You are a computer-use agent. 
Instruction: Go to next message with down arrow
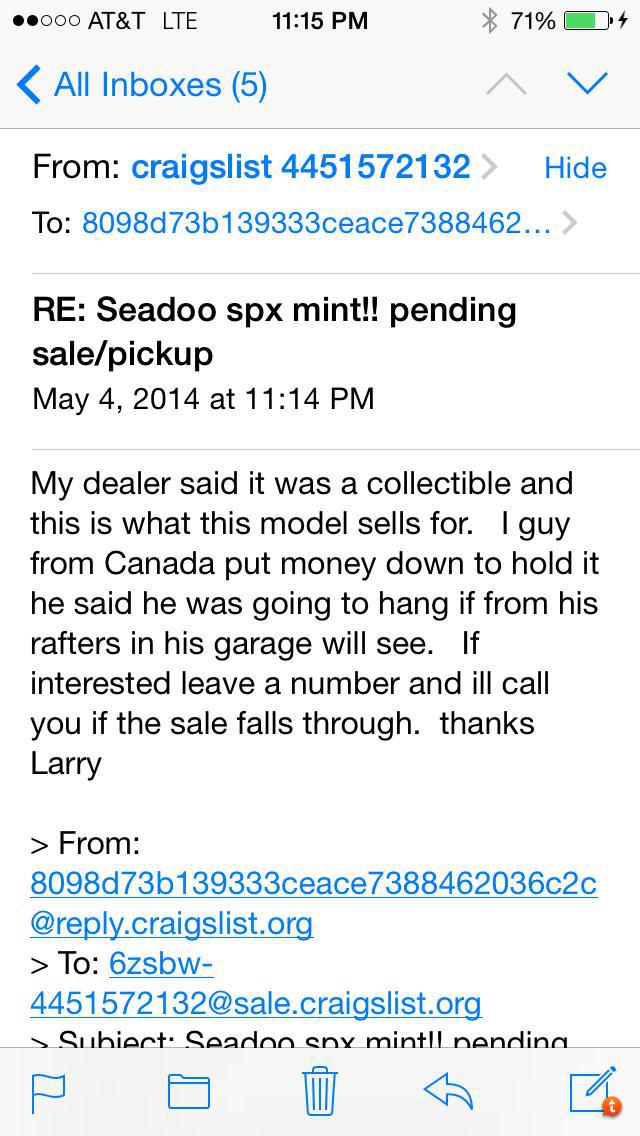tap(587, 85)
